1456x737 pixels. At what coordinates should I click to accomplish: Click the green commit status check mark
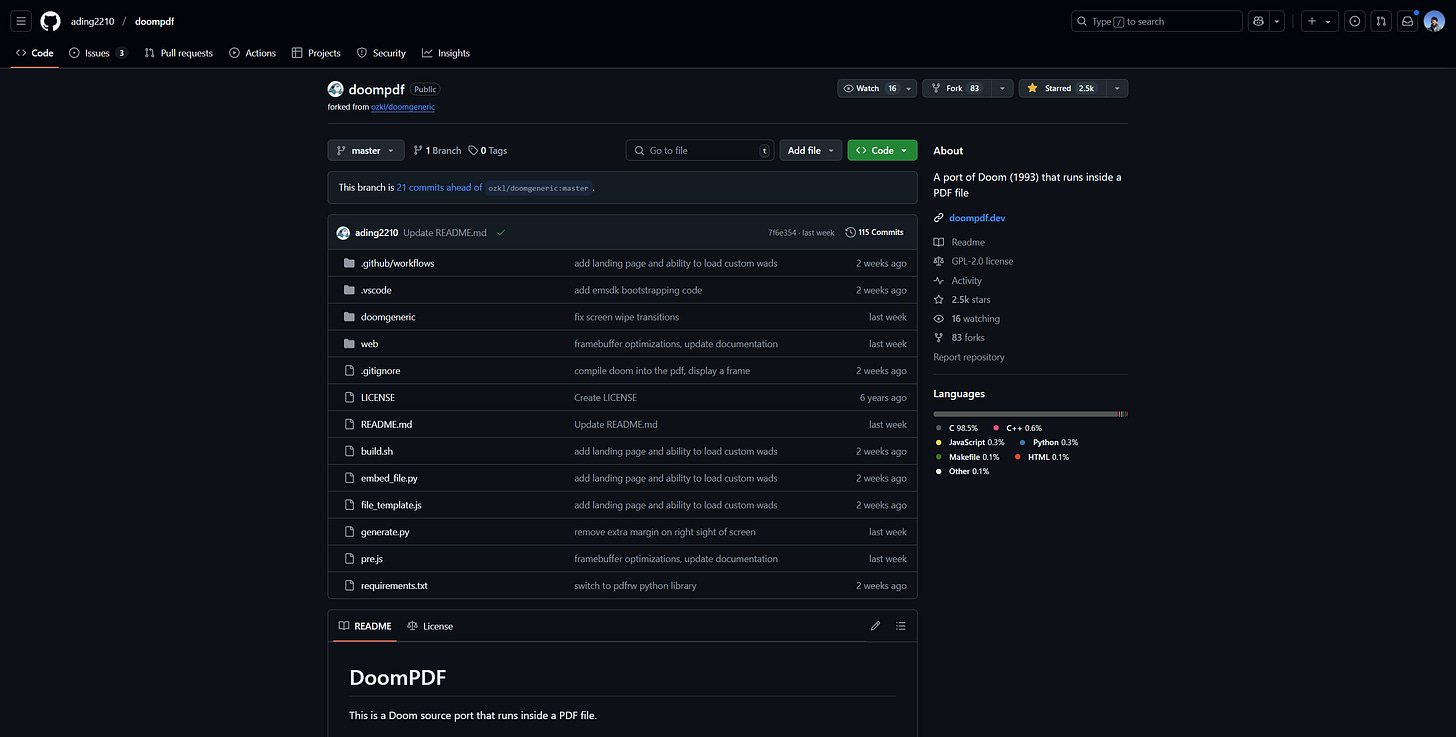click(500, 232)
